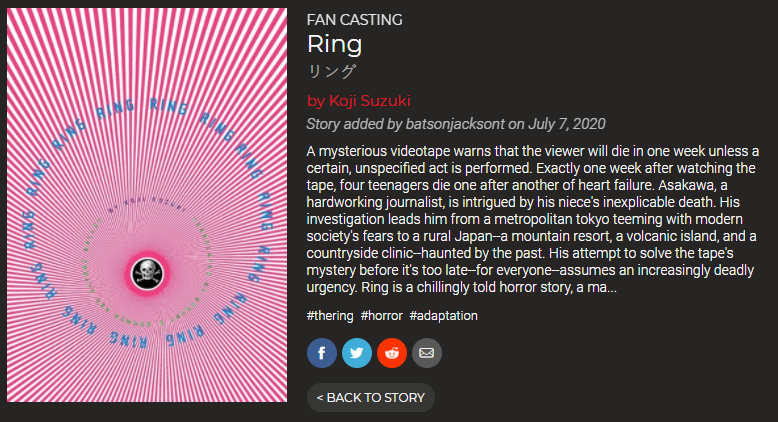
Task: Click the skull and crossbones on the cover
Action: [147, 273]
